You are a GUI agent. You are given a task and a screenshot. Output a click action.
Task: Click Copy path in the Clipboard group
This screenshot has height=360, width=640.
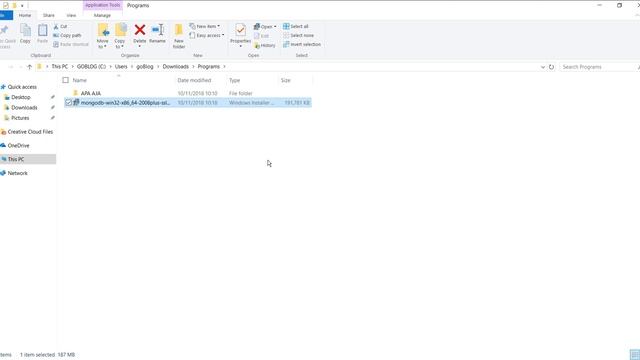pyautogui.click(x=67, y=36)
